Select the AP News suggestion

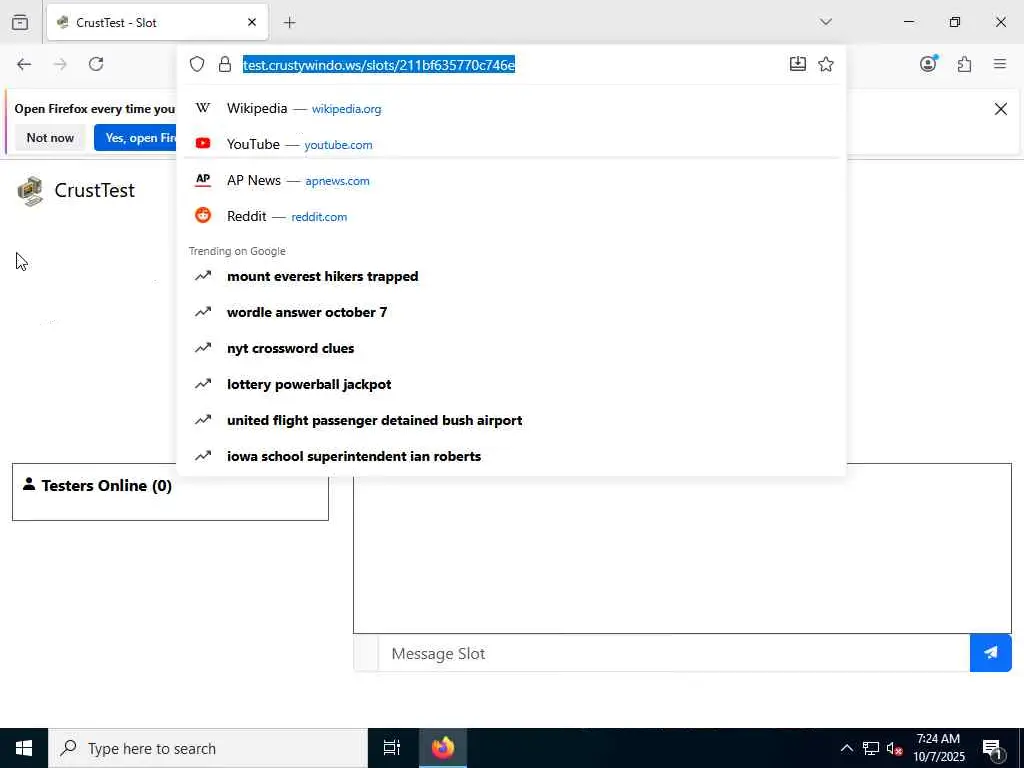(511, 180)
